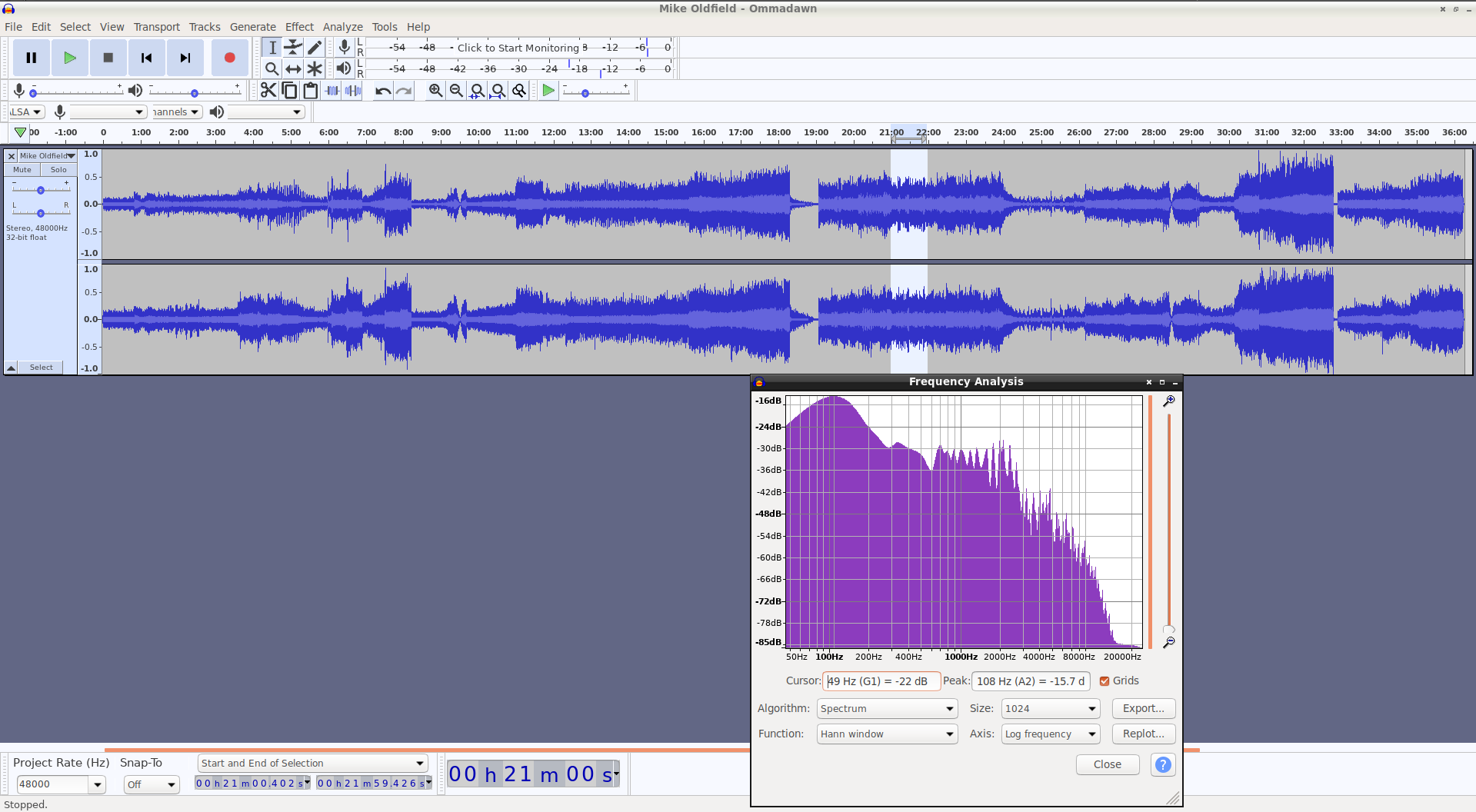The image size is (1476, 812).
Task: Click the Trim audio outside selection icon
Action: pyautogui.click(x=332, y=91)
